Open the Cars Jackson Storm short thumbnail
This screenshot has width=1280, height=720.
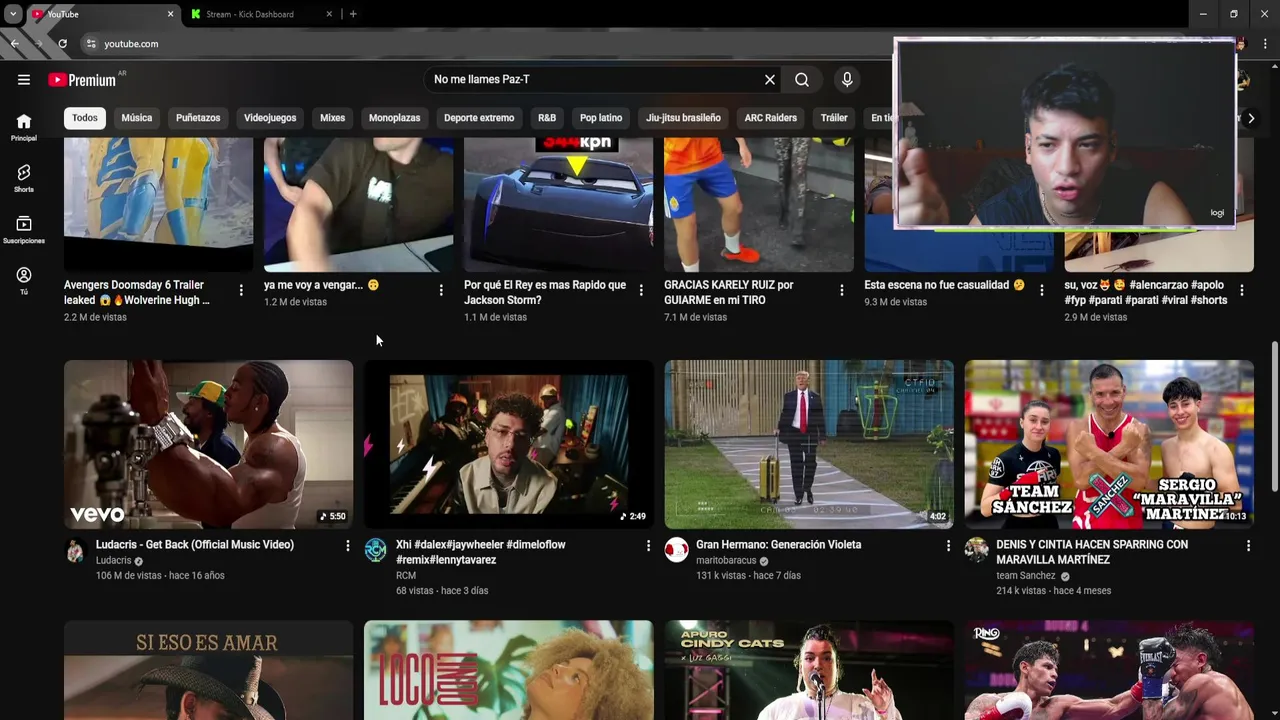pos(558,204)
